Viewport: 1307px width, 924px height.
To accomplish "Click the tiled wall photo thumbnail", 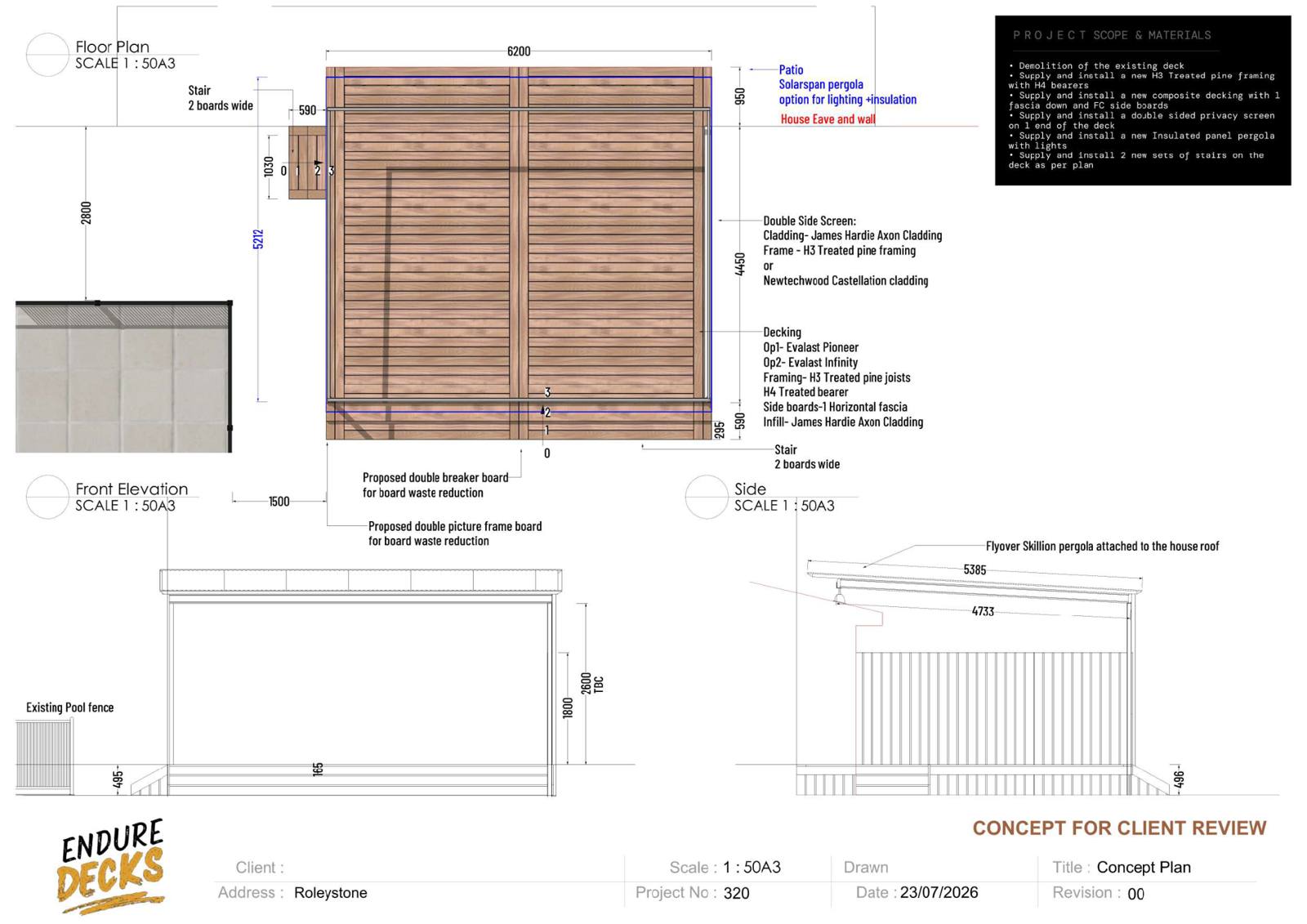I will pos(124,377).
